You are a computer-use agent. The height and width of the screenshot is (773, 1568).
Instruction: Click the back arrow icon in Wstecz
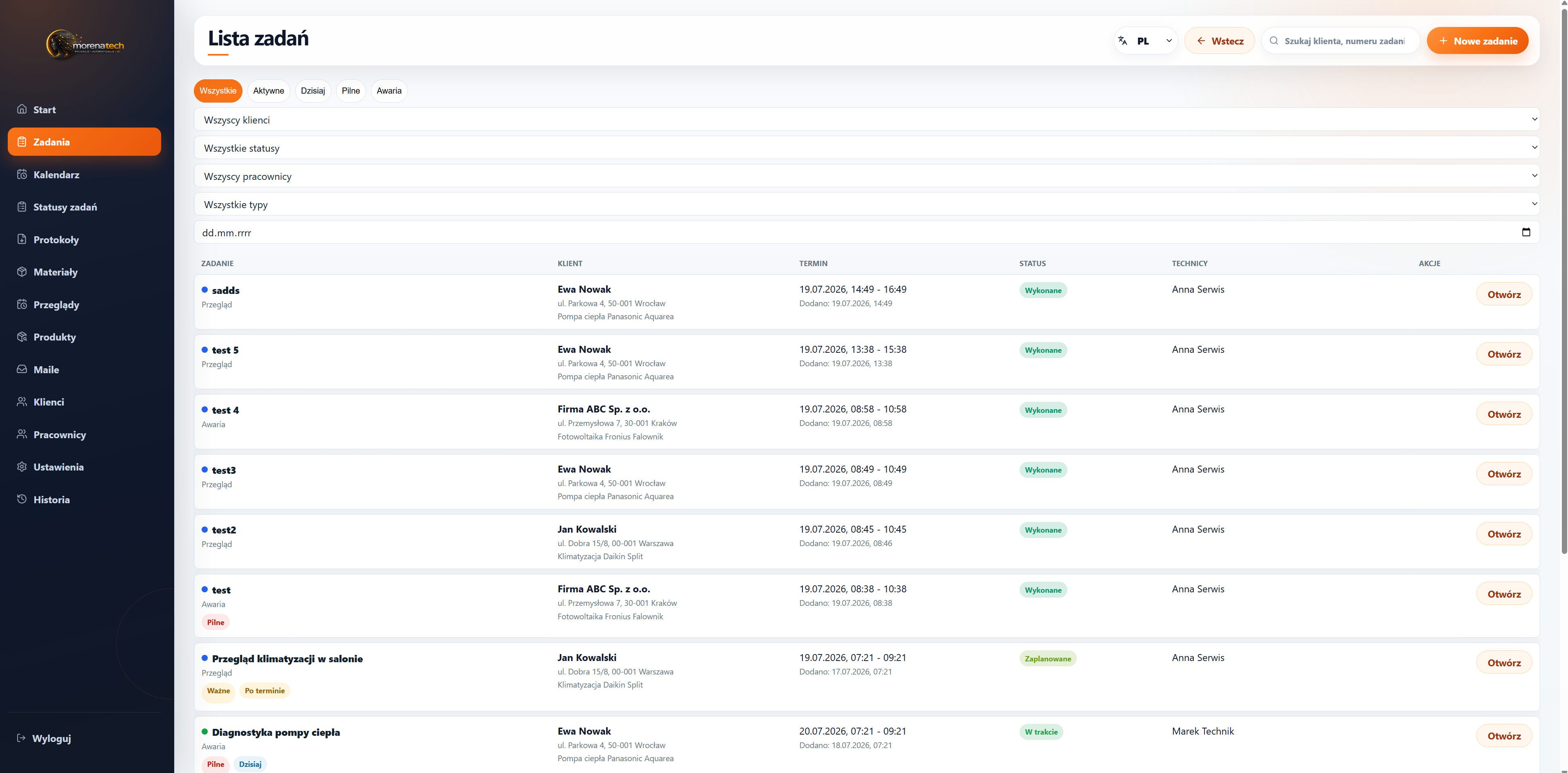click(1201, 41)
